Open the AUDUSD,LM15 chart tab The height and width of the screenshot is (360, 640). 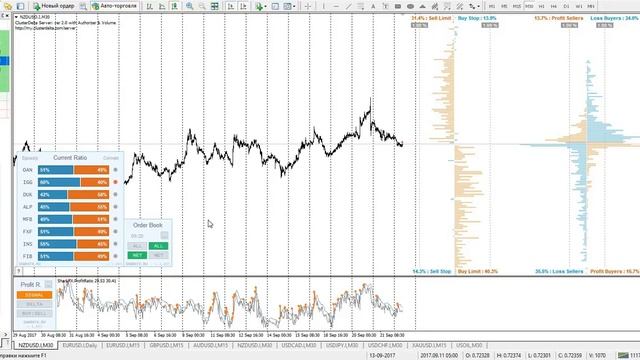(210, 345)
